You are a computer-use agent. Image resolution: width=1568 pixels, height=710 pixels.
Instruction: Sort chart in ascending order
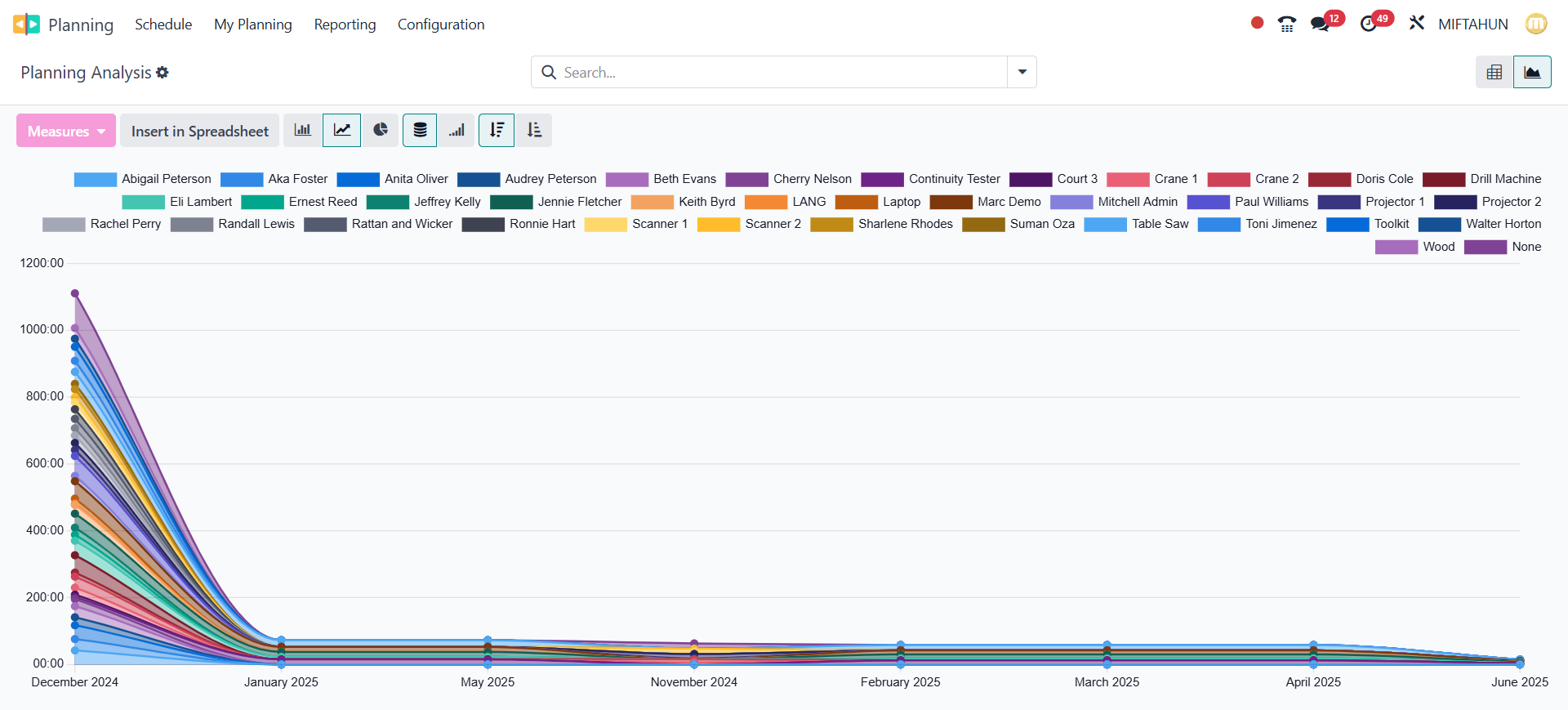534,131
